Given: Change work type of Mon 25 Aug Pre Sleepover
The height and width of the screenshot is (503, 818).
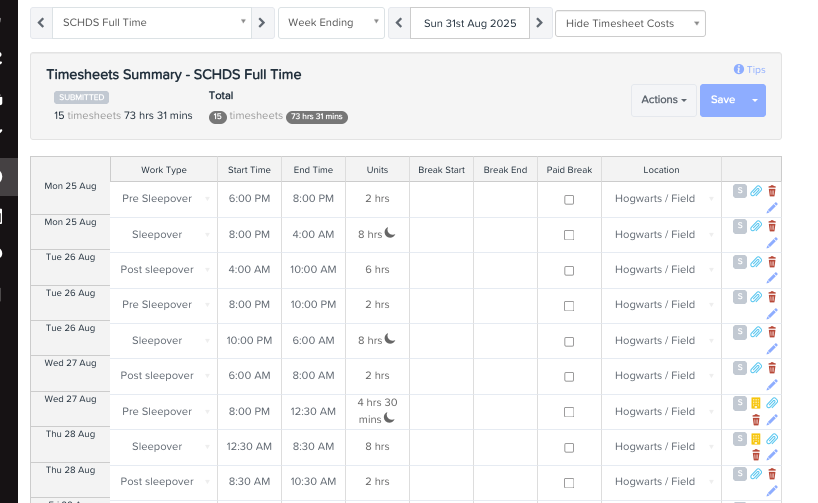Looking at the screenshot, I should pos(164,199).
